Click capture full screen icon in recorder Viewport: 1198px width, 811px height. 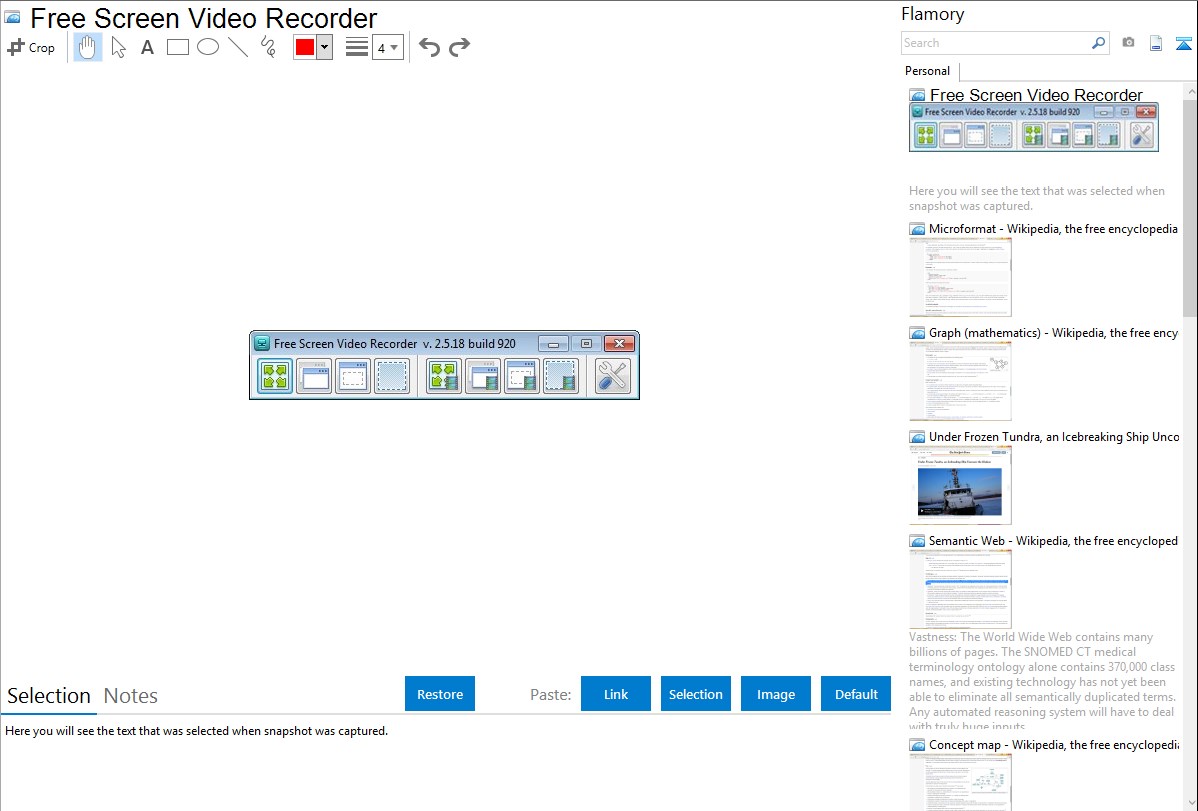[x=274, y=376]
